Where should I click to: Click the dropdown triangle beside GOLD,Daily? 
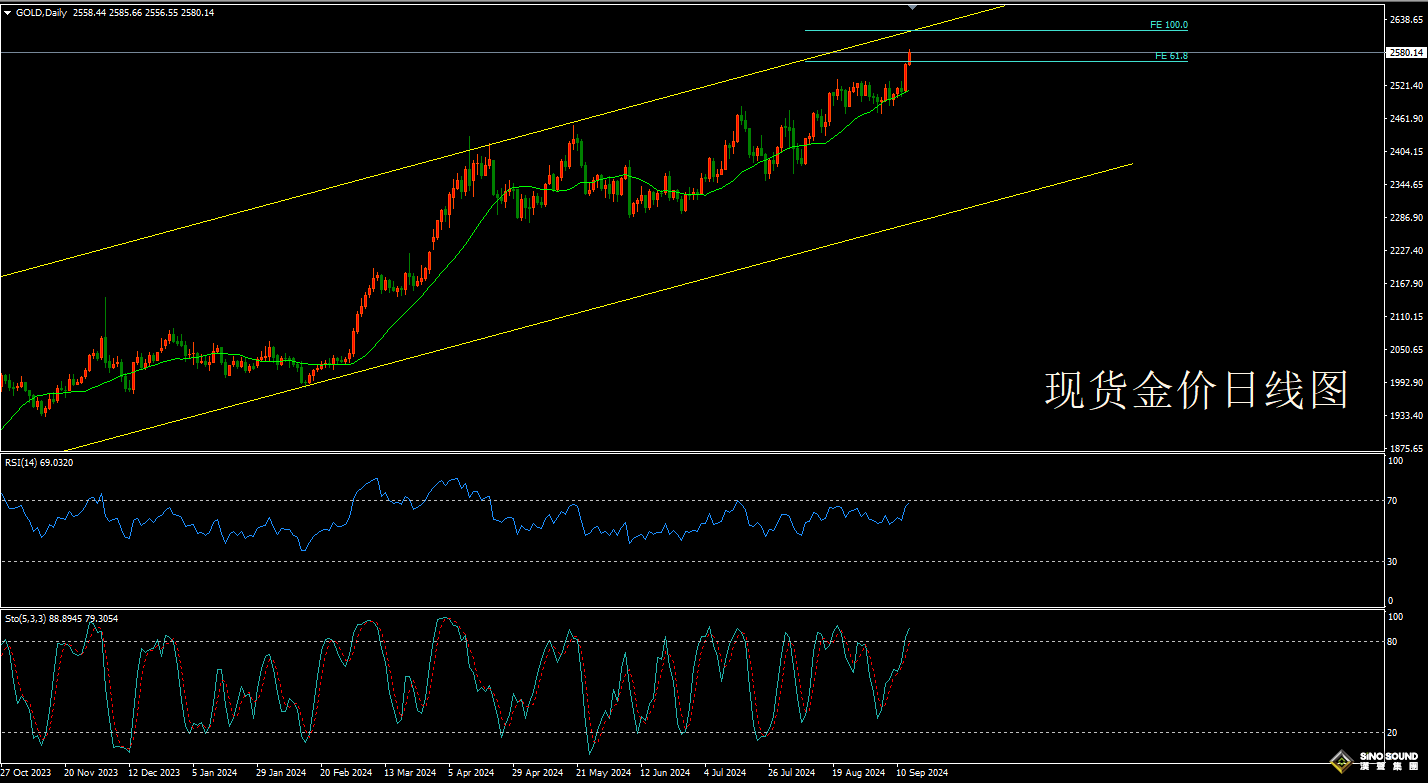(8, 12)
